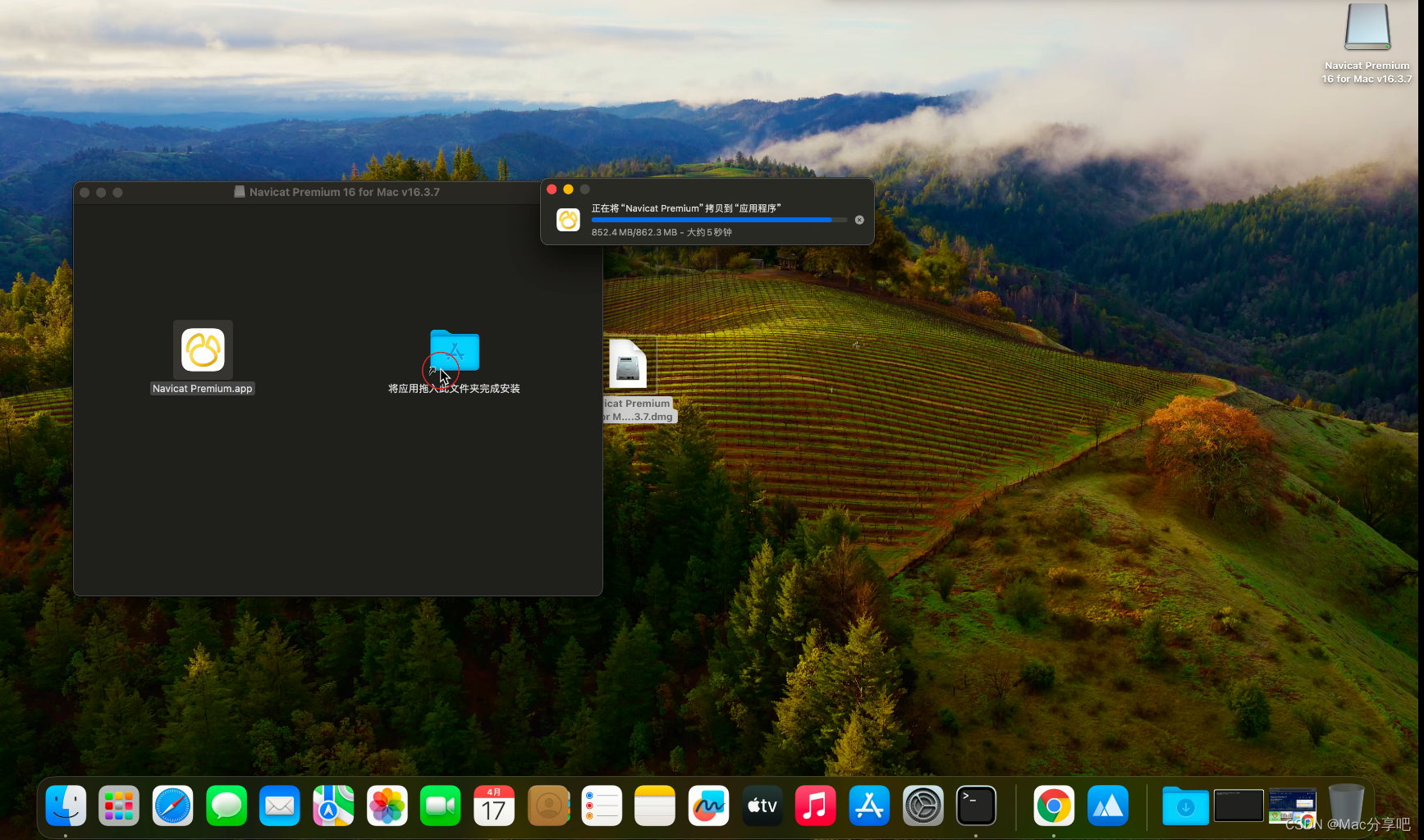Screen dimensions: 1424x840
Task: Open Freeform from the Dock
Action: (x=708, y=806)
